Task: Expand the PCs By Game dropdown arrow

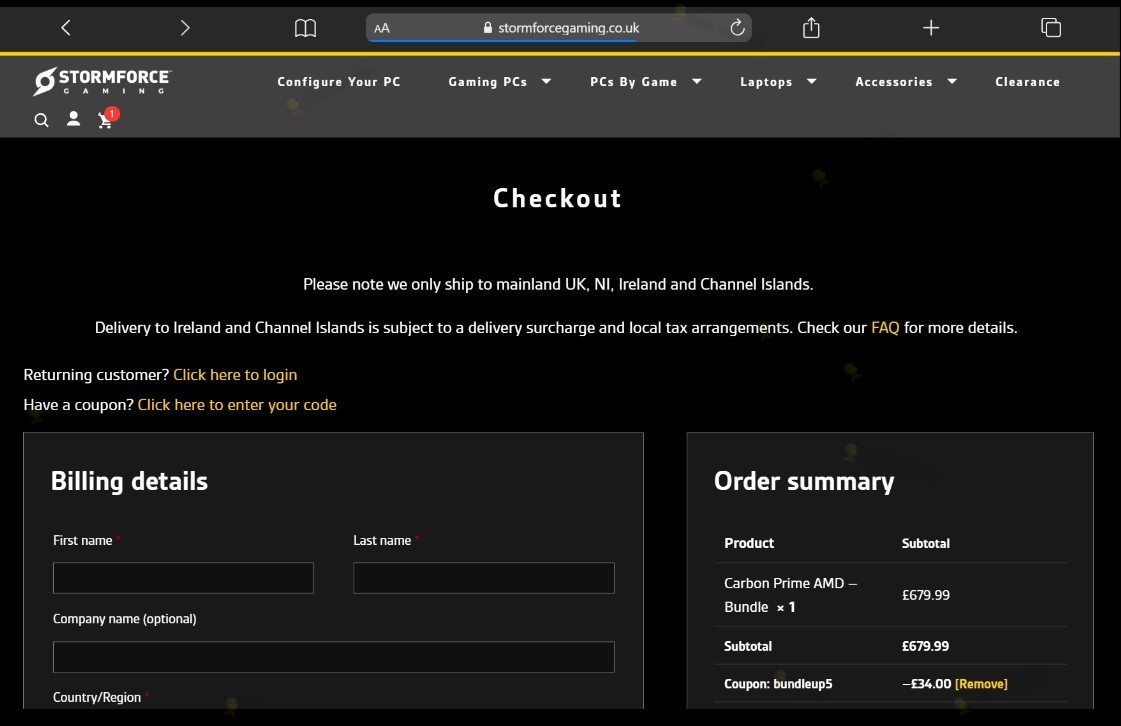Action: tap(696, 82)
